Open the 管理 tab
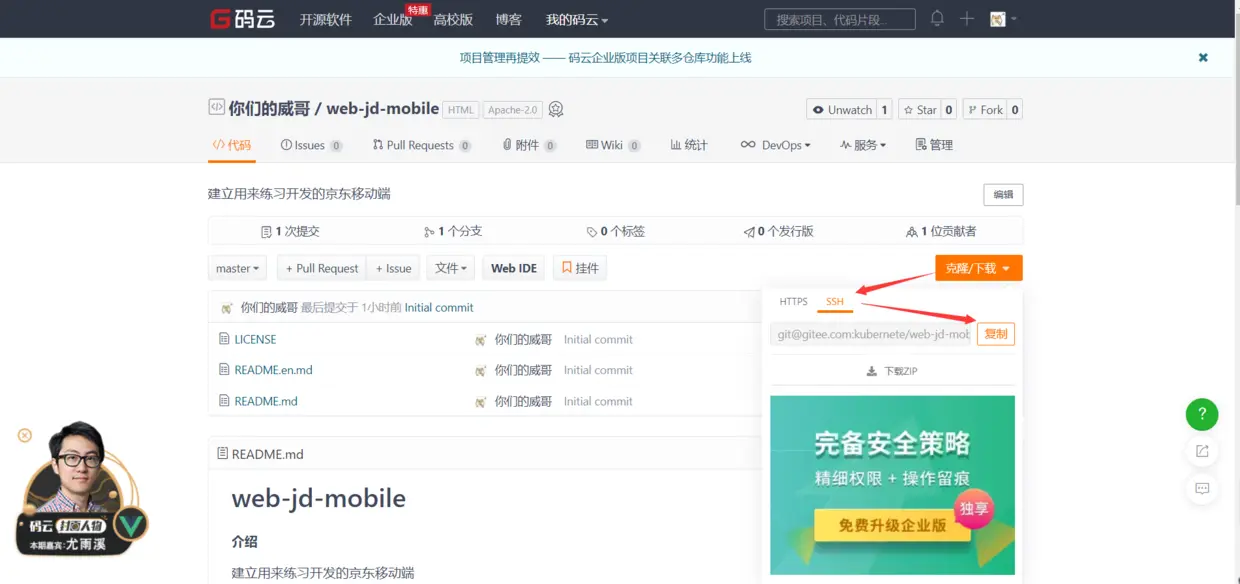This screenshot has width=1240, height=584. pos(934,145)
